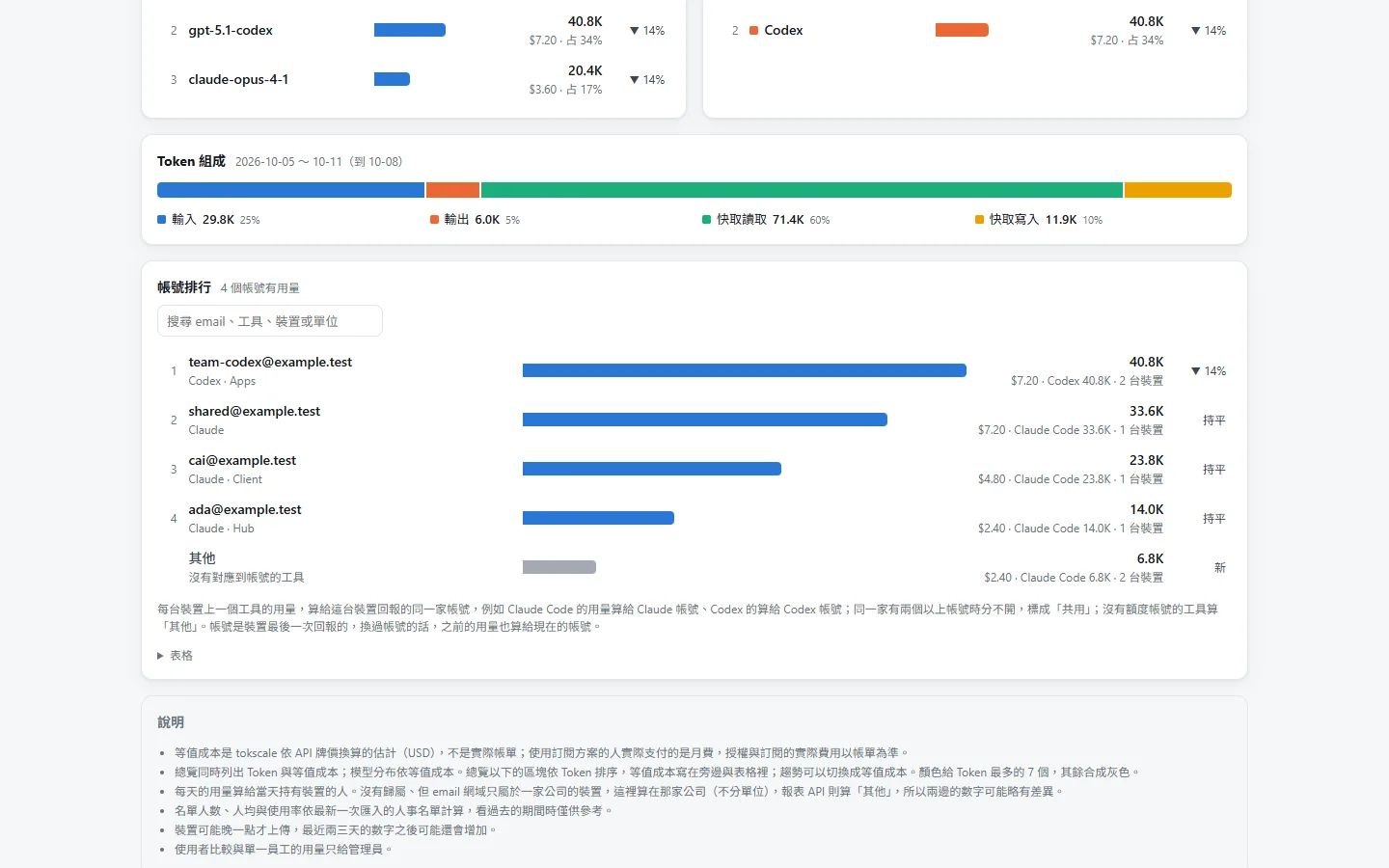Click the orange 輸出 segment of token bar
The width and height of the screenshot is (1389, 868).
point(452,190)
